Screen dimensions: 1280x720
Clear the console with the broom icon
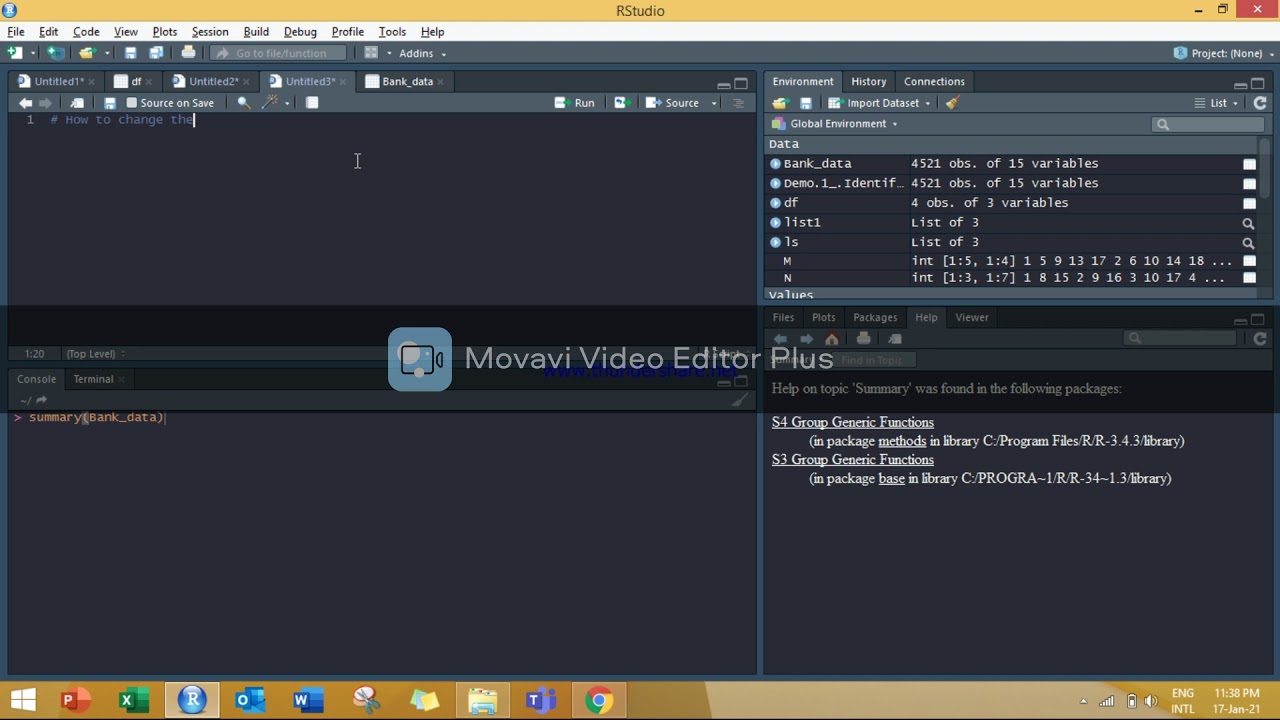click(740, 400)
